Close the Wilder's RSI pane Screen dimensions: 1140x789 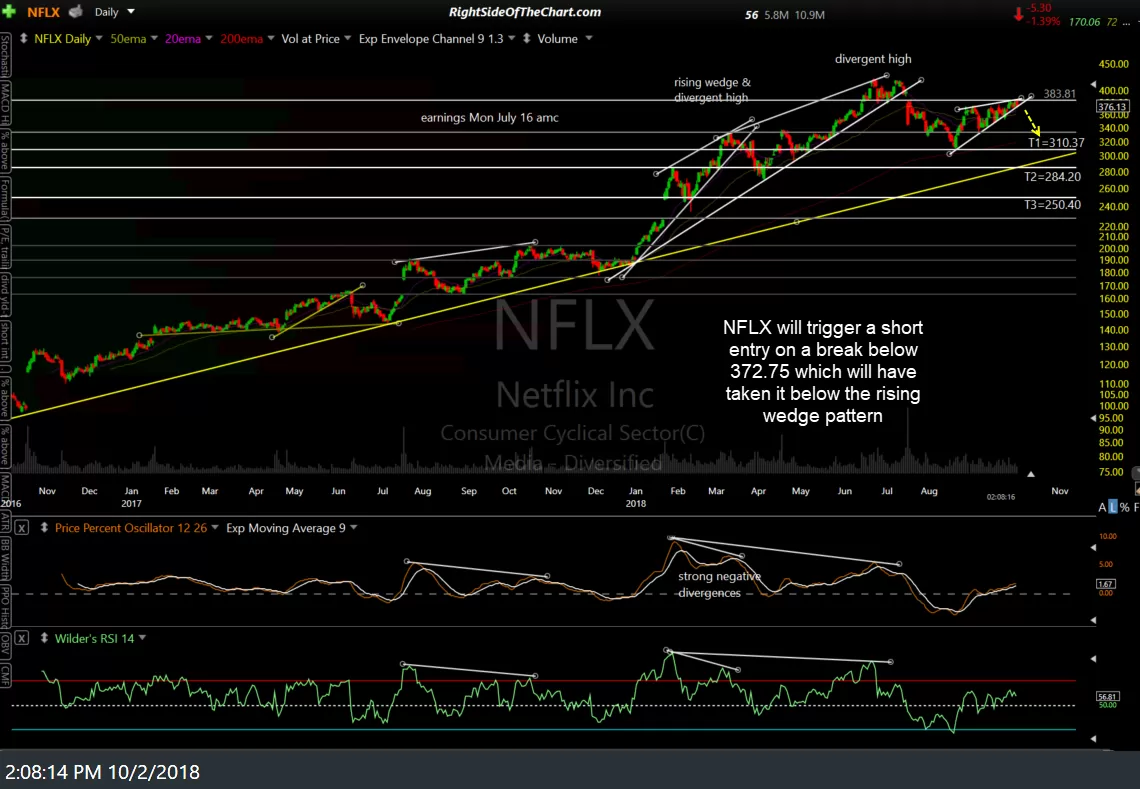pyautogui.click(x=22, y=638)
